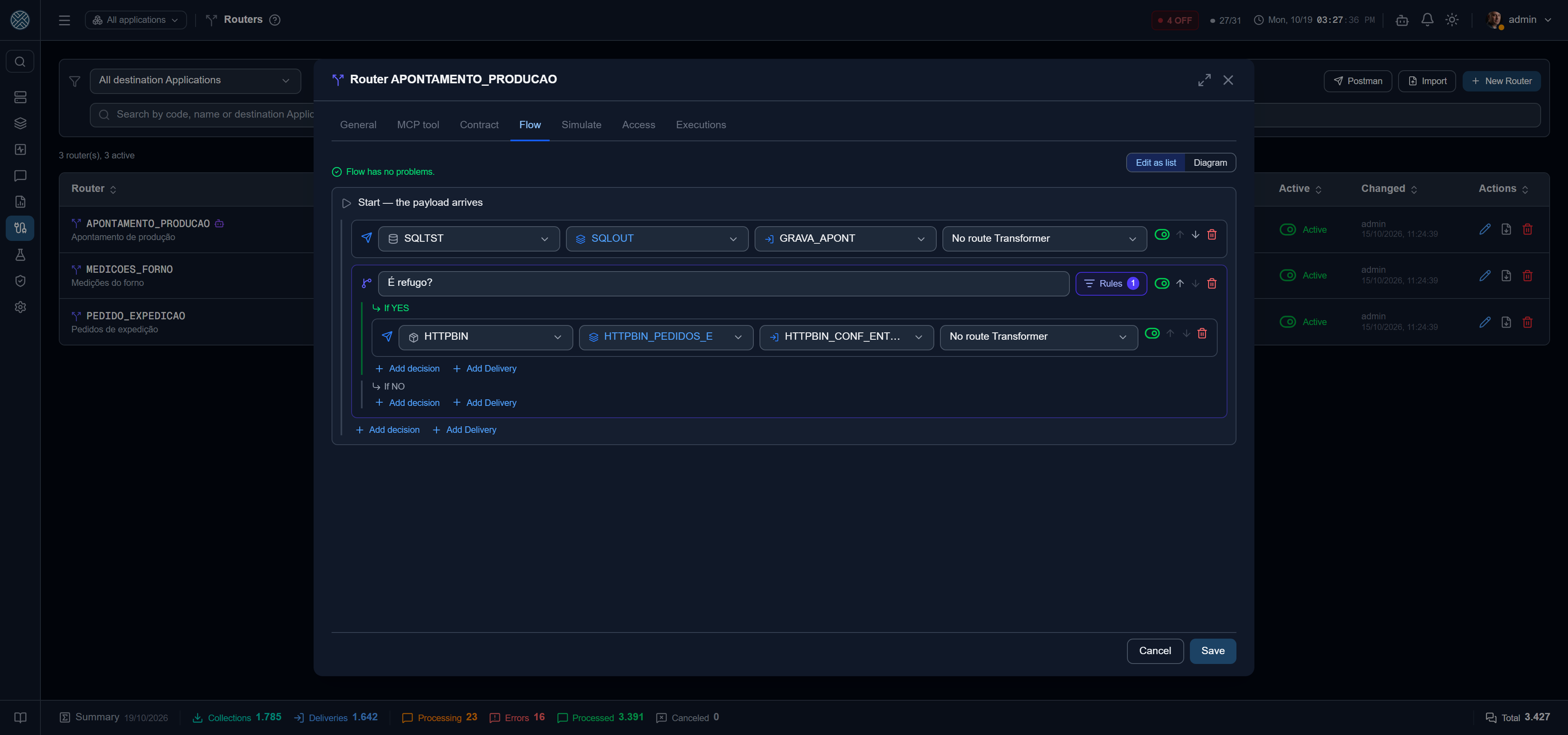Open the Executions tab

click(x=701, y=125)
